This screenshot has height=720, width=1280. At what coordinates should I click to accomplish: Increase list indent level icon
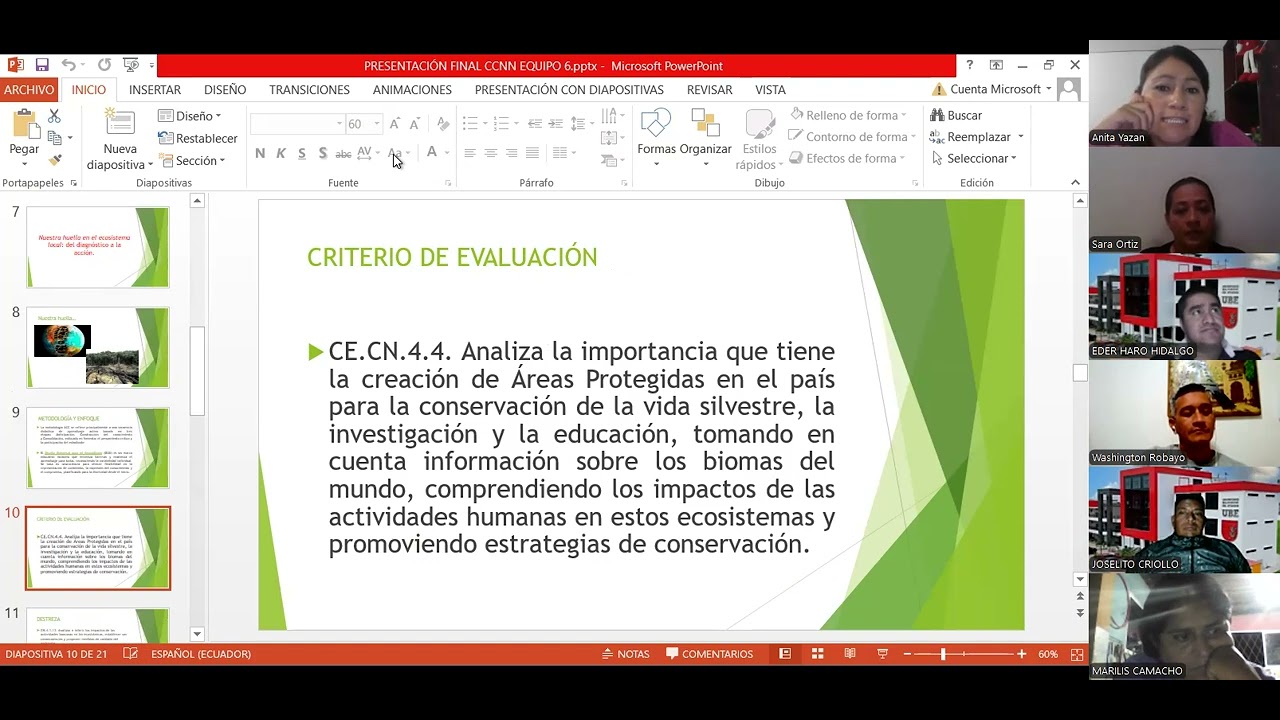(x=556, y=124)
